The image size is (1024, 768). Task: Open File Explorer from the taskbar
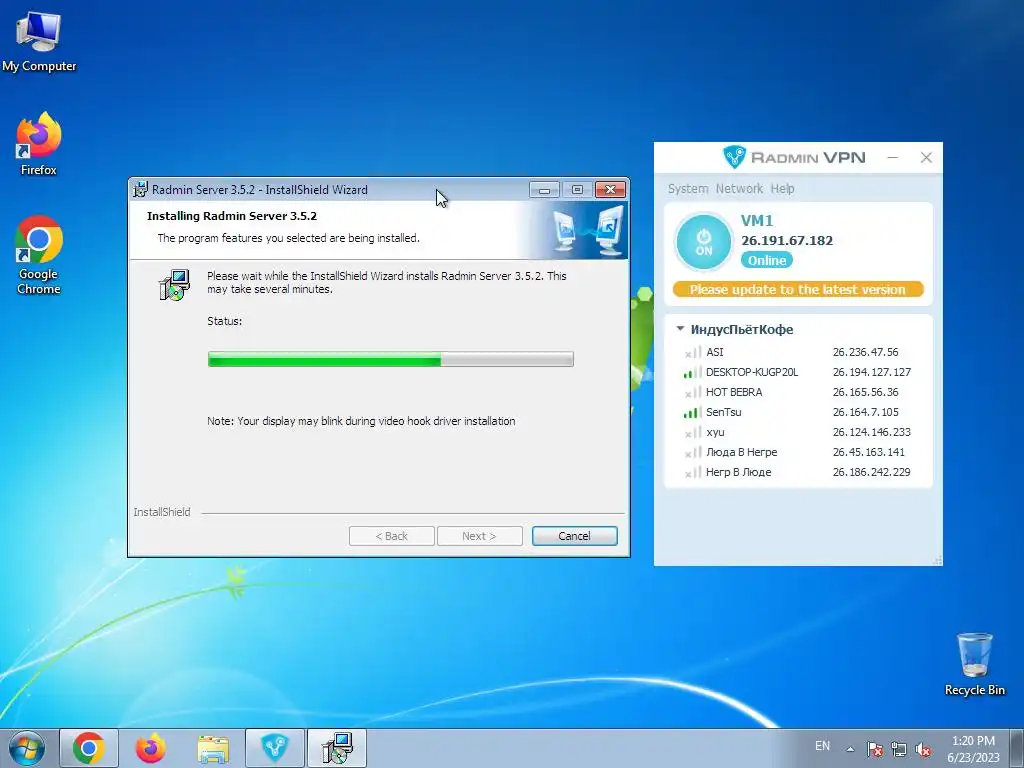pos(213,748)
